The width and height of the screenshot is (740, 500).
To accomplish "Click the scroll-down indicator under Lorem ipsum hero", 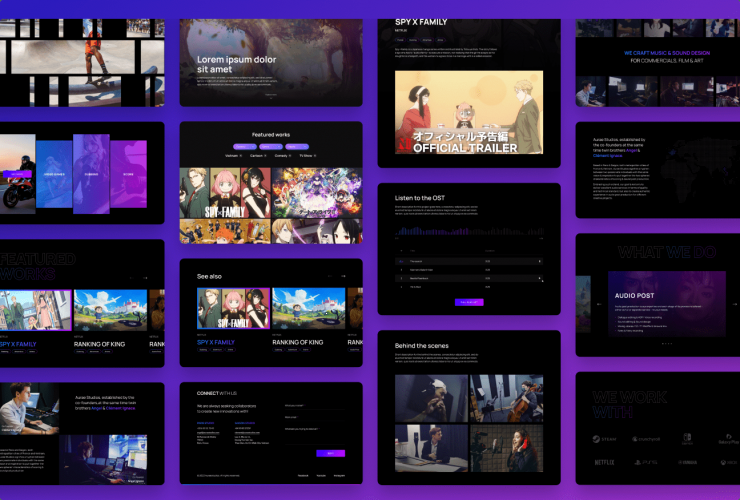I will 271,96.
